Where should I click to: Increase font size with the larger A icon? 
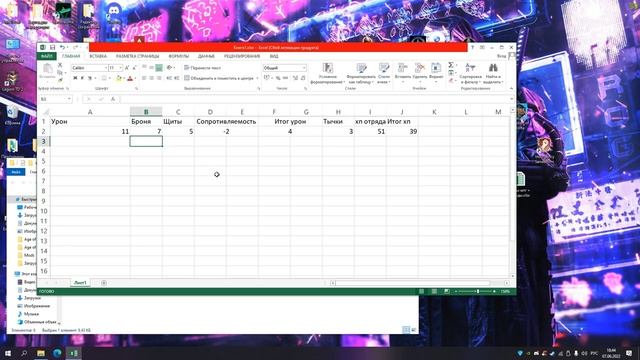pos(127,68)
